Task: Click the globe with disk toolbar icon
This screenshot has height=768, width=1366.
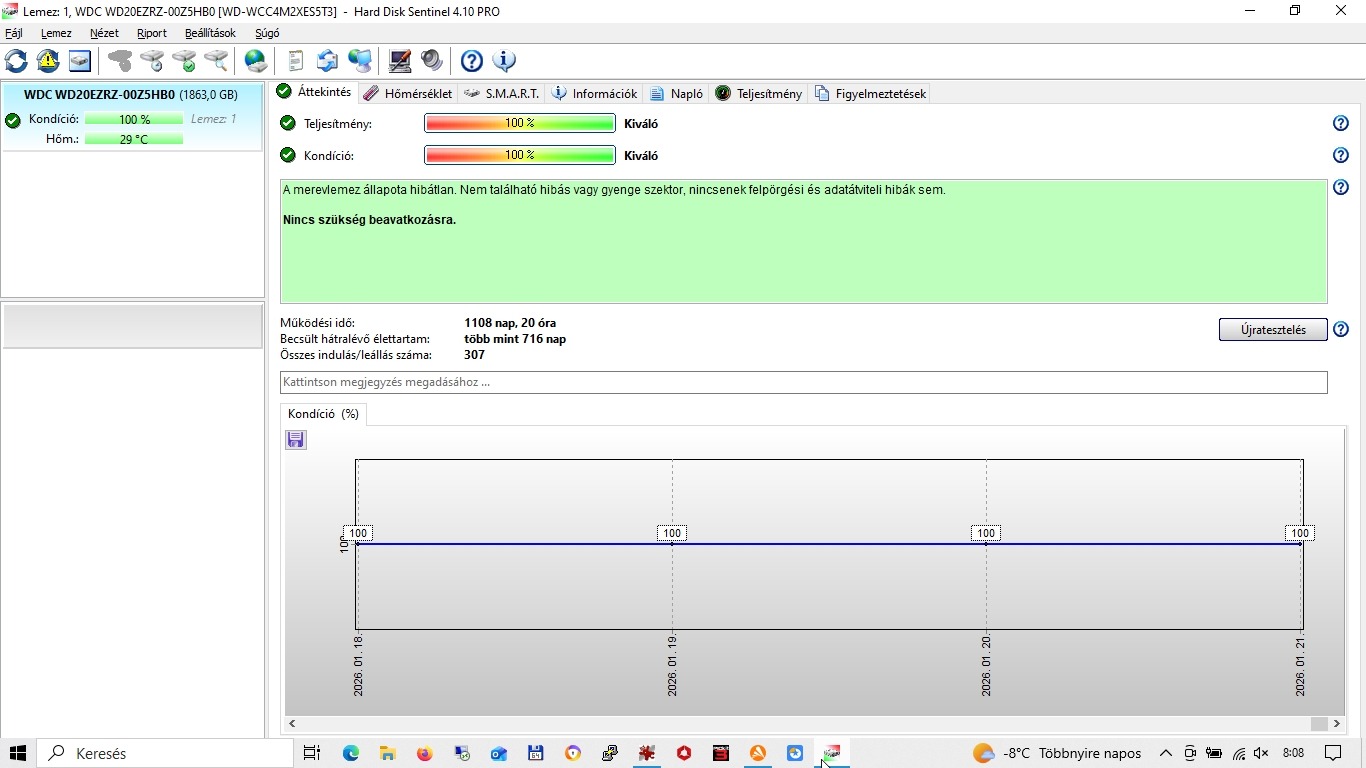Action: [256, 61]
